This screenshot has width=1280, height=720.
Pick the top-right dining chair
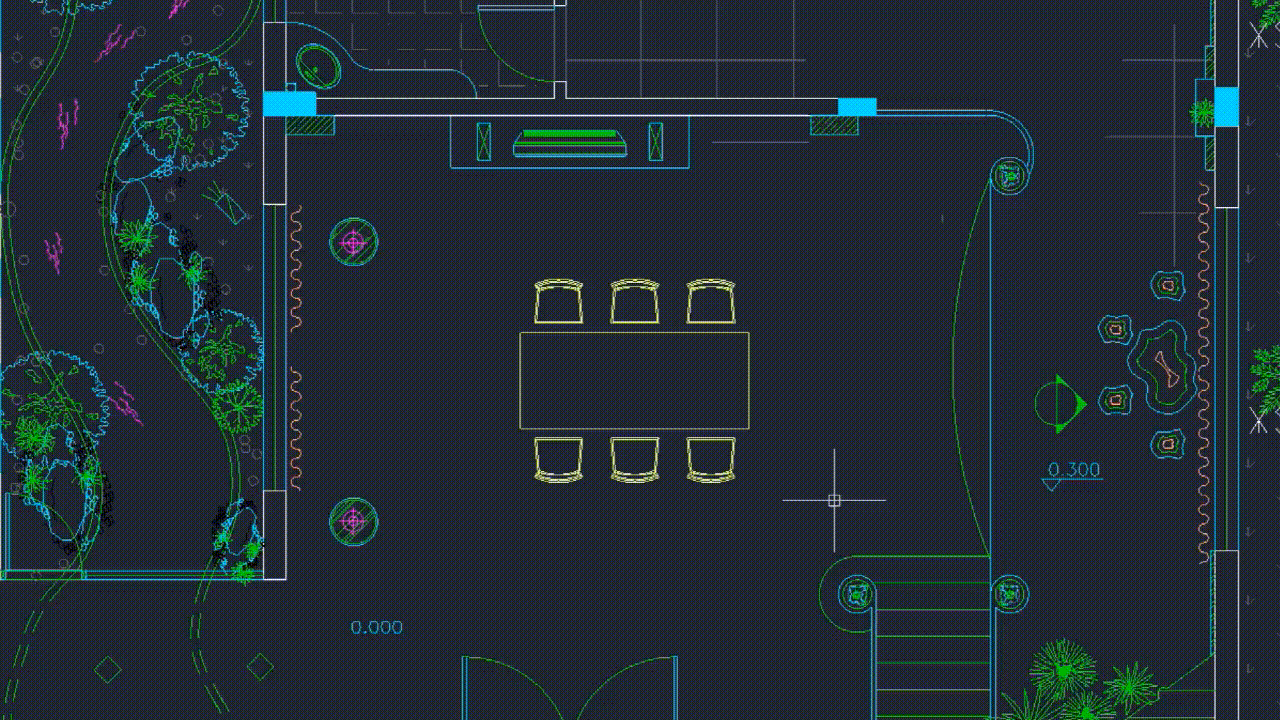(711, 301)
